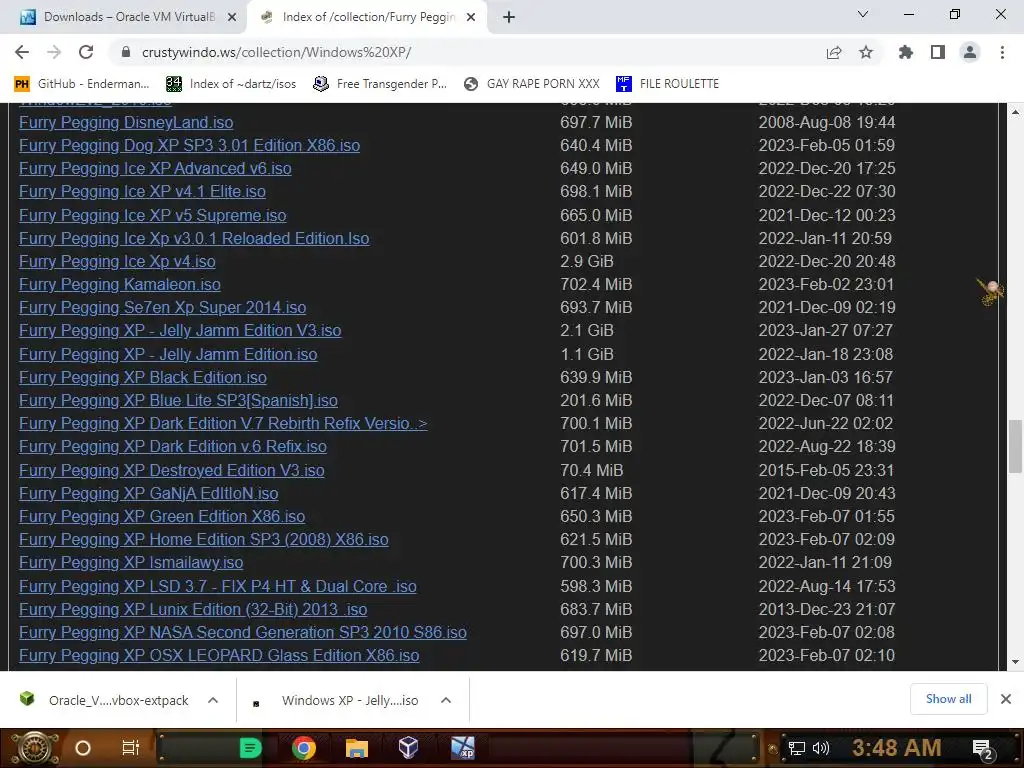Open the volume speaker tray icon
The height and width of the screenshot is (768, 1024).
pyautogui.click(x=820, y=748)
